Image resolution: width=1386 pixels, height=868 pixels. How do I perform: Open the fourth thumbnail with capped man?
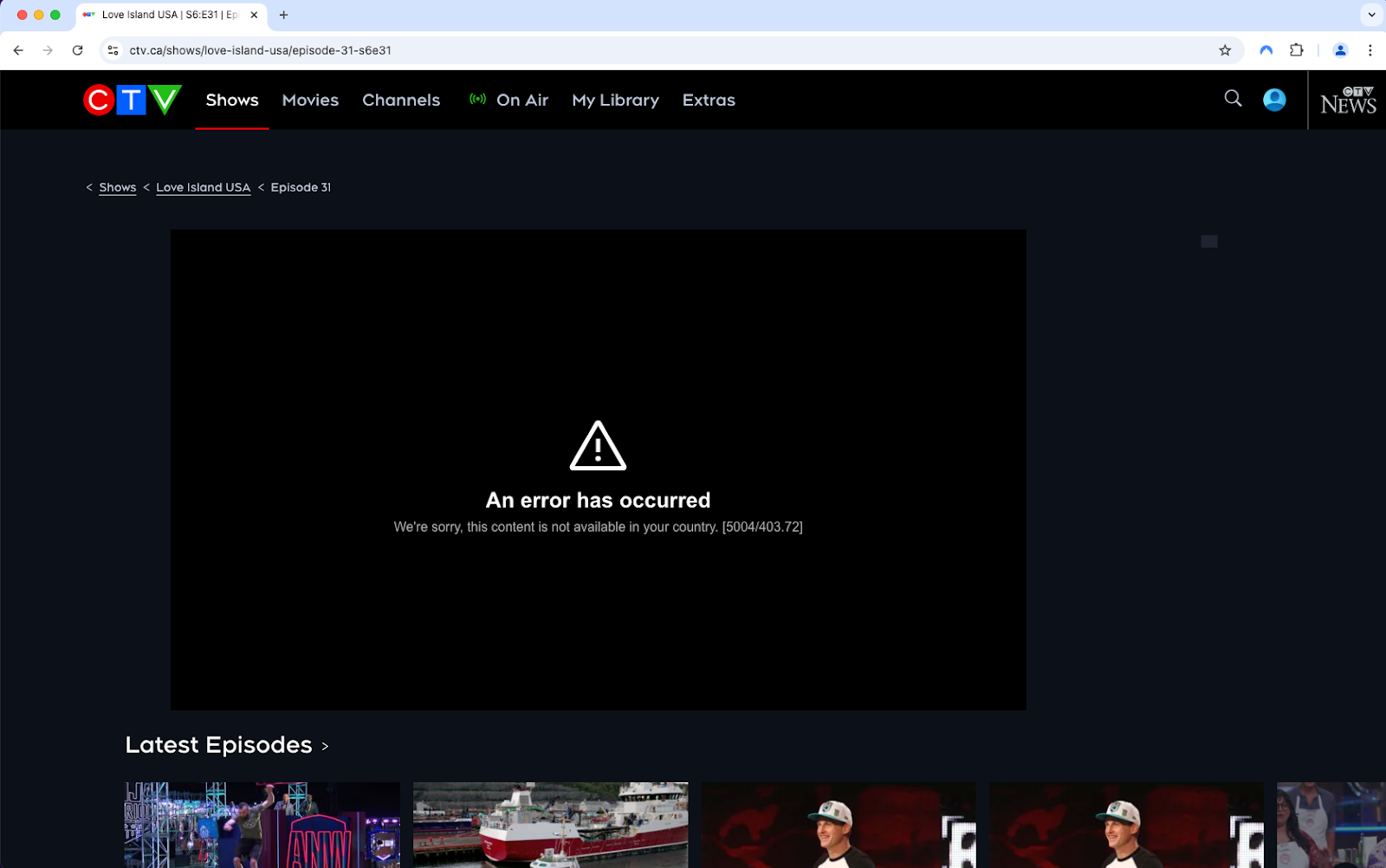tap(1127, 825)
